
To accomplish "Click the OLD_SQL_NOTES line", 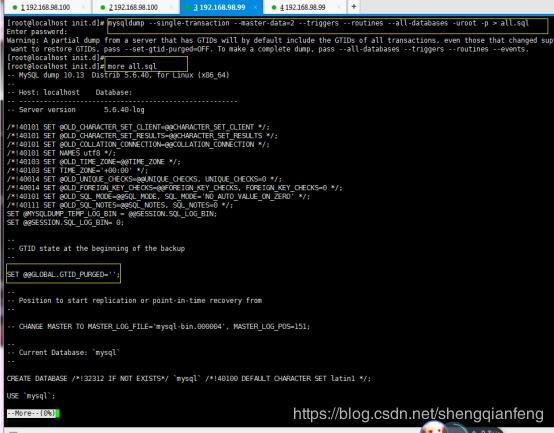I will click(120, 205).
